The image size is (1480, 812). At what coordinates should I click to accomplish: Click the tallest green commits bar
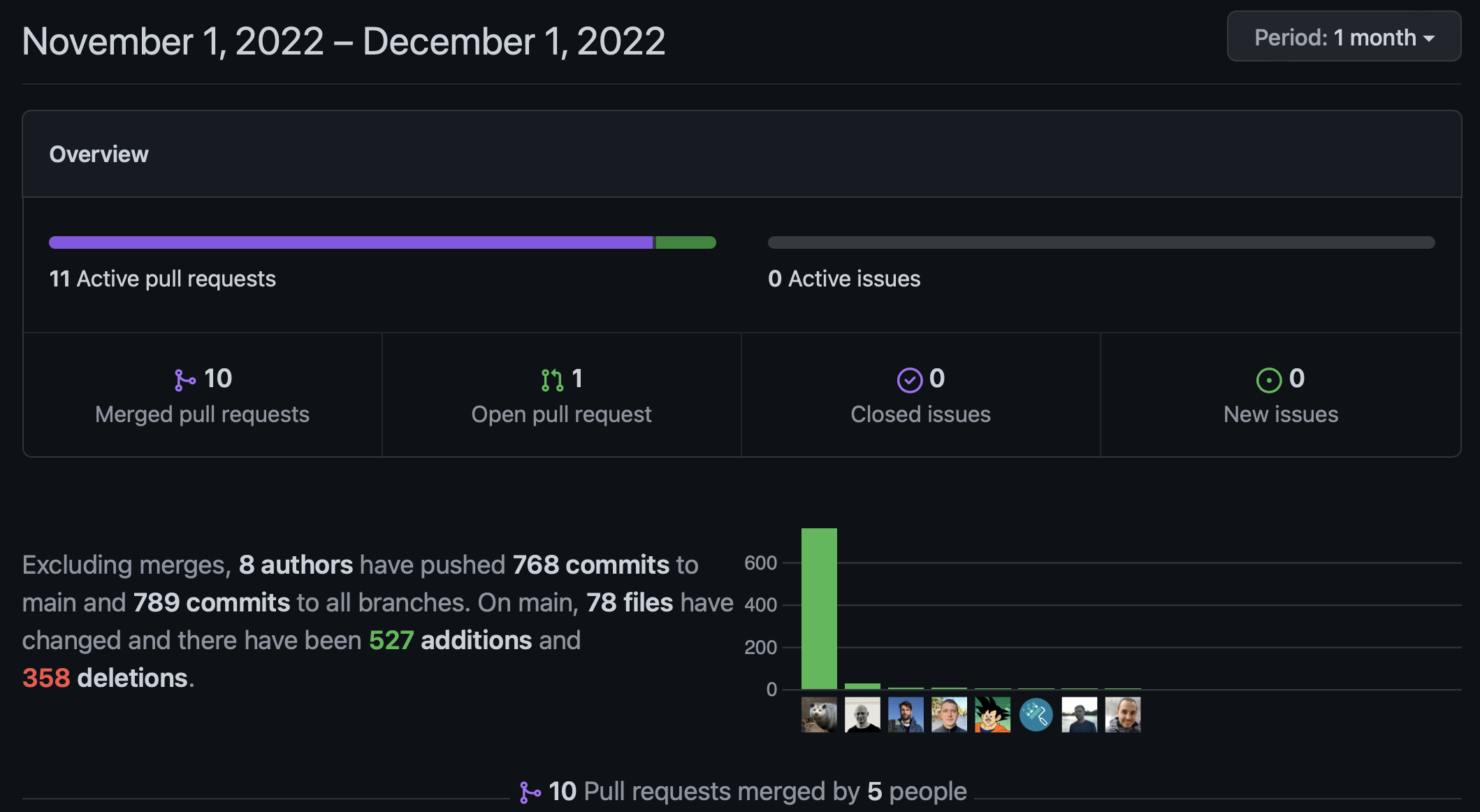[819, 608]
